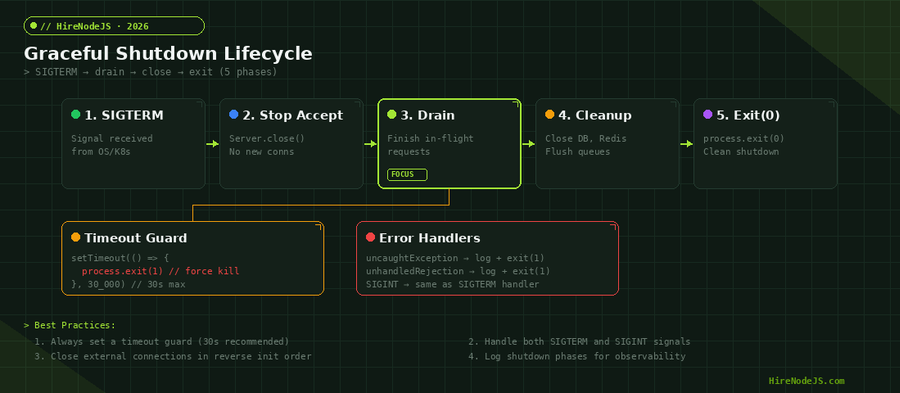The width and height of the screenshot is (900, 393).
Task: Click text 'from OS/K8s'
Action: [101, 152]
